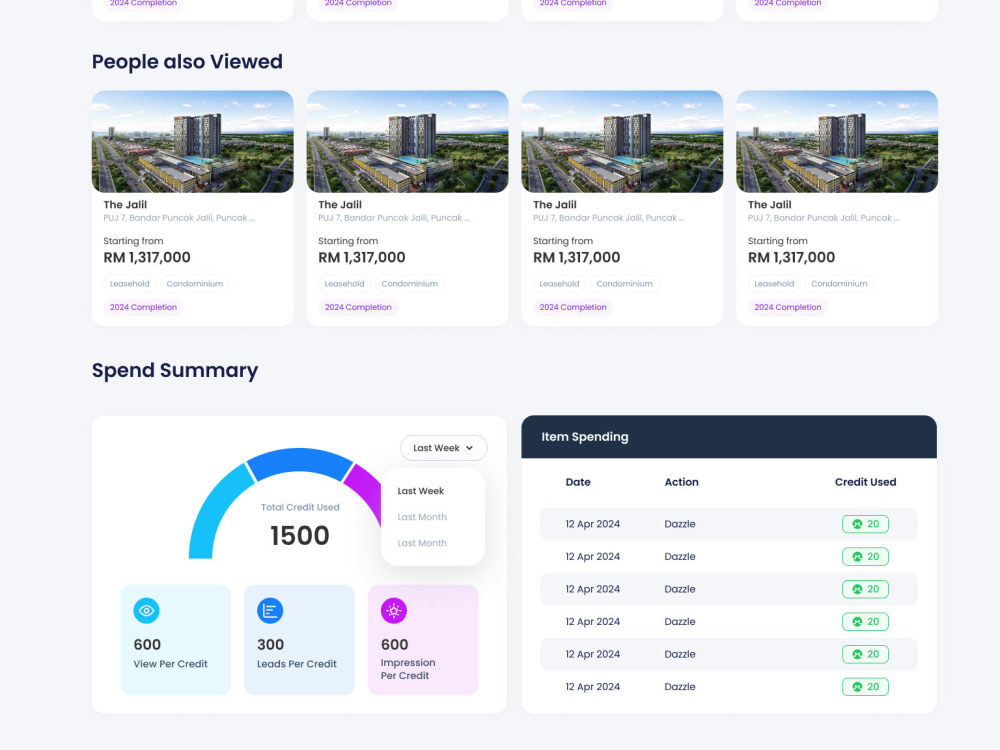Click the 2024 Completion tag on the third card
Screen dimensions: 1000x750
click(573, 307)
